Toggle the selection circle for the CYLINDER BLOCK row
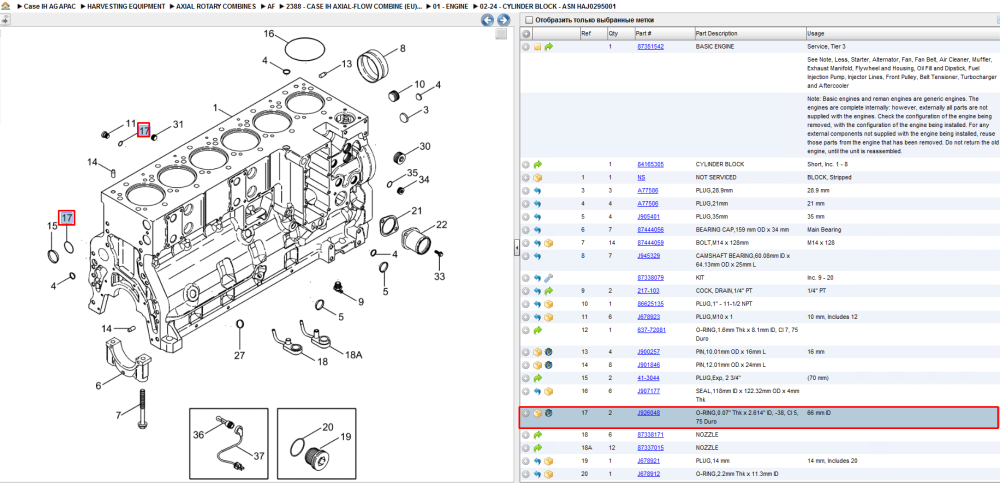This screenshot has width=1000, height=483. (526, 164)
